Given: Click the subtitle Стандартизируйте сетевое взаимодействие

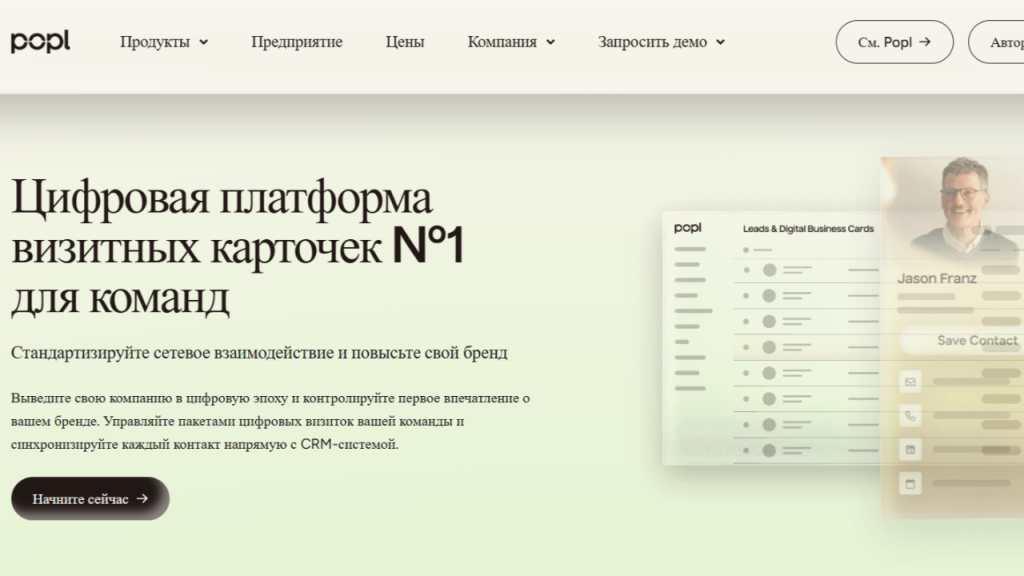Looking at the screenshot, I should pos(259,353).
